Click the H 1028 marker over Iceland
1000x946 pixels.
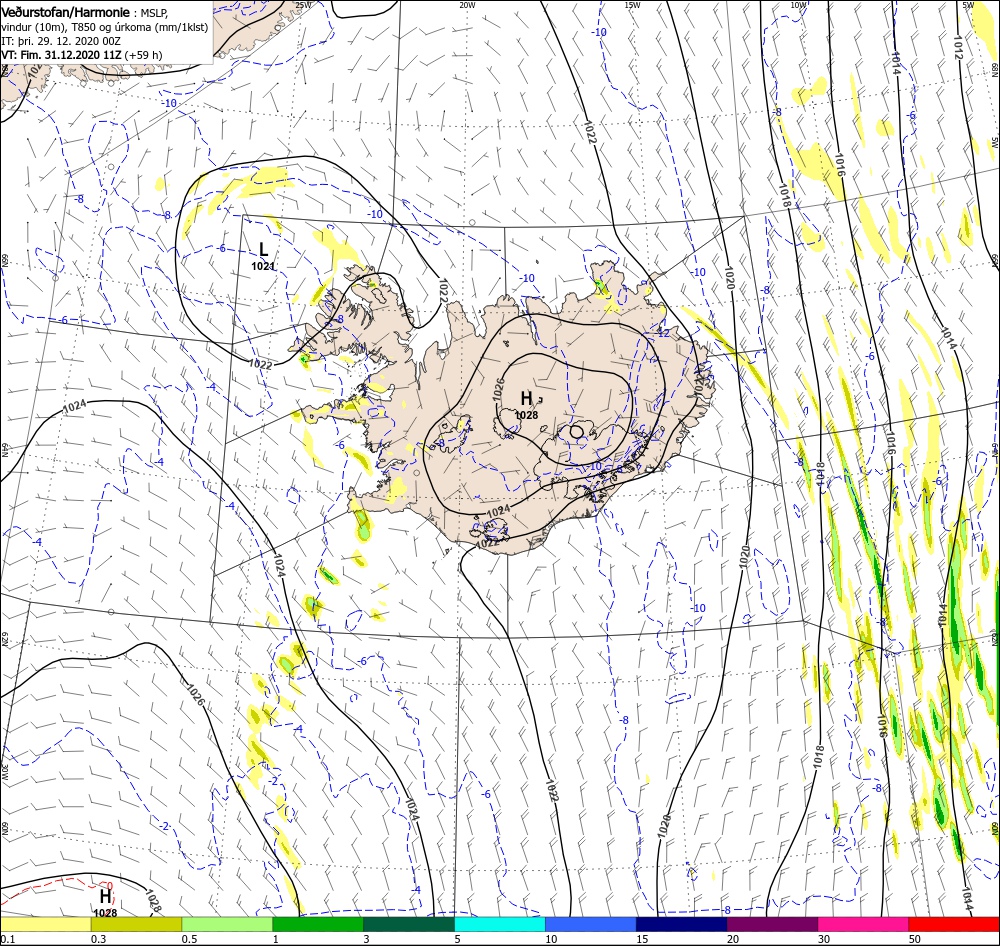(526, 404)
